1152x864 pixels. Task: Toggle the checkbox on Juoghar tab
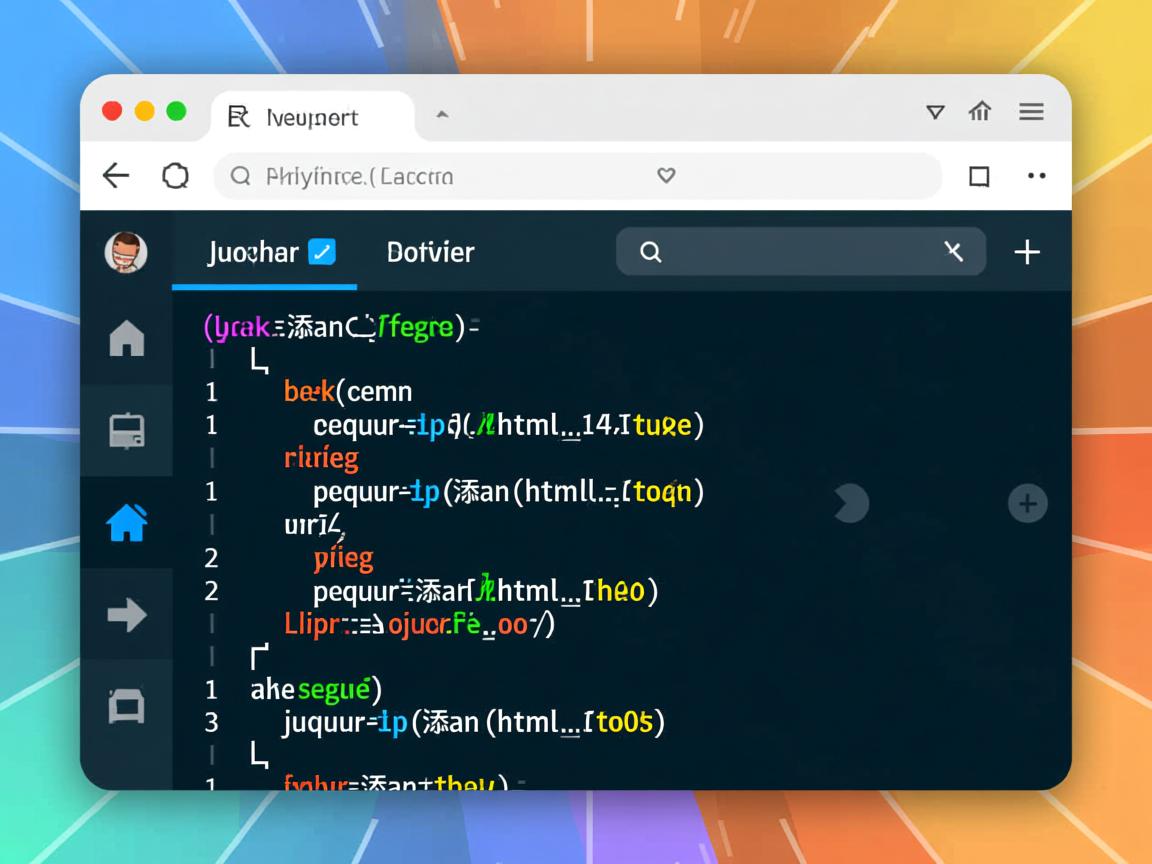pos(322,252)
